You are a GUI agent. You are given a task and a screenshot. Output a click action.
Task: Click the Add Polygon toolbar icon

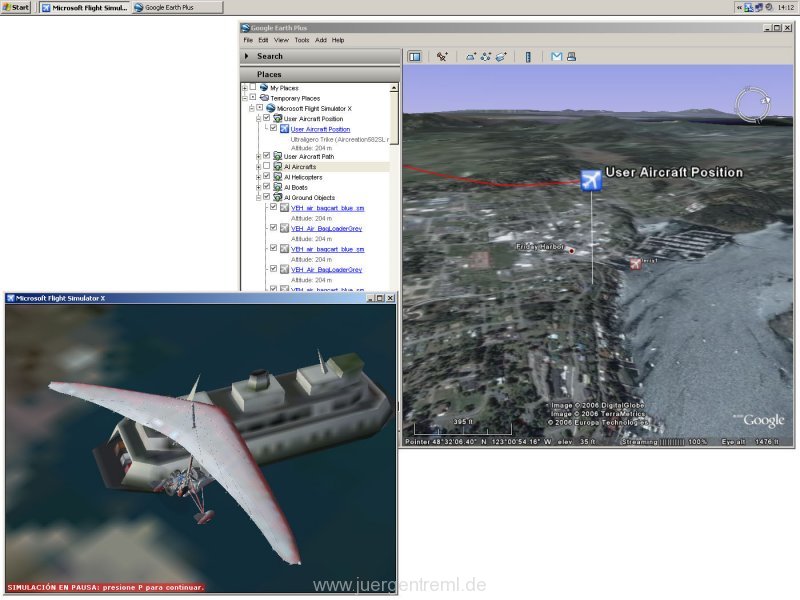tap(471, 57)
